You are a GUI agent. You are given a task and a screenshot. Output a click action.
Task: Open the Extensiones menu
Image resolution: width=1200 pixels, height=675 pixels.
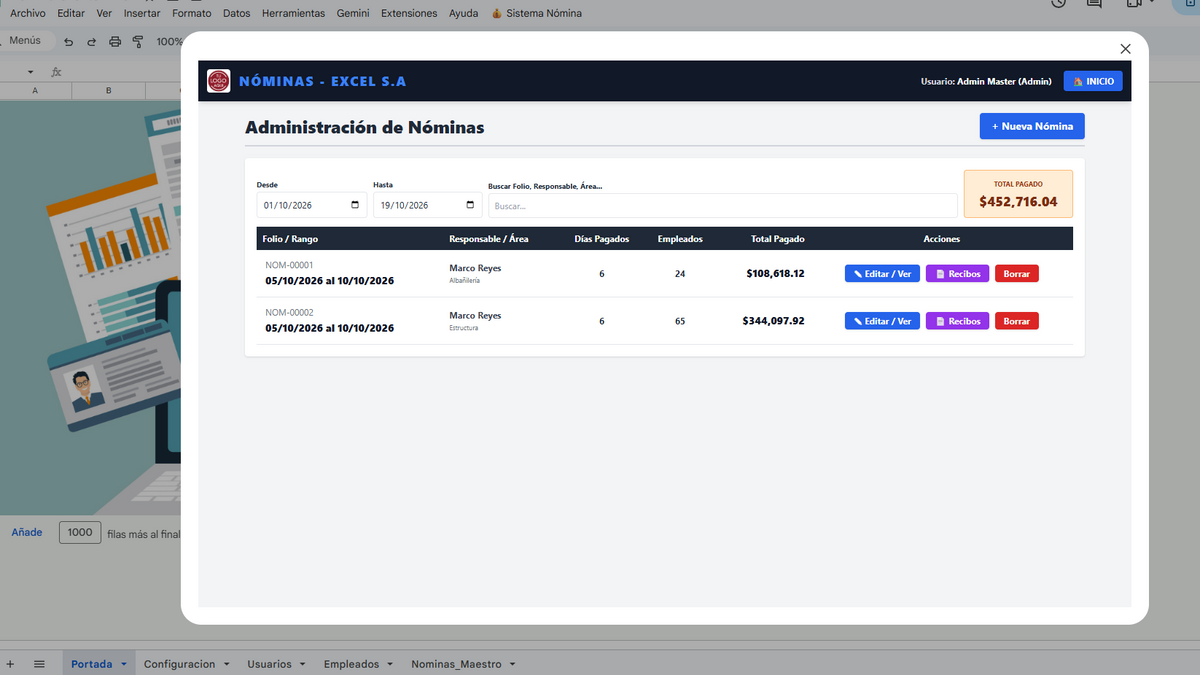[x=409, y=13]
